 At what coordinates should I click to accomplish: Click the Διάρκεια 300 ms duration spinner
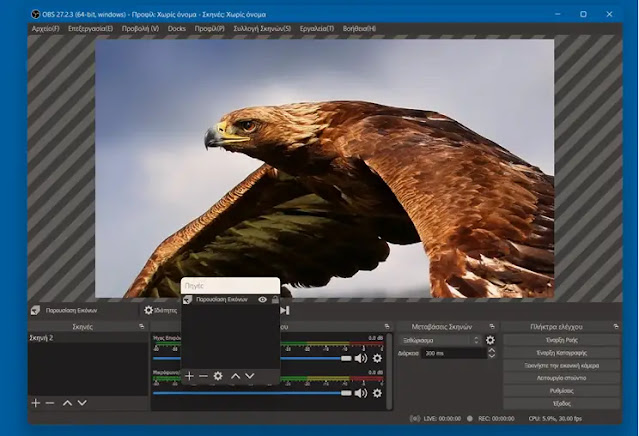coord(452,353)
